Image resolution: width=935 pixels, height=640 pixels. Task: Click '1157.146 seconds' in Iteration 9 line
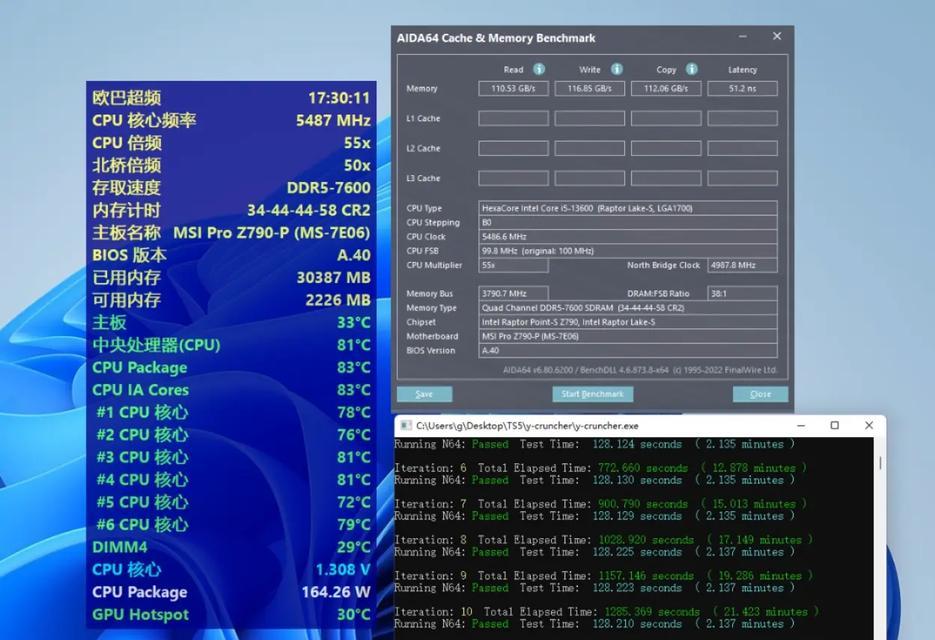click(x=646, y=576)
